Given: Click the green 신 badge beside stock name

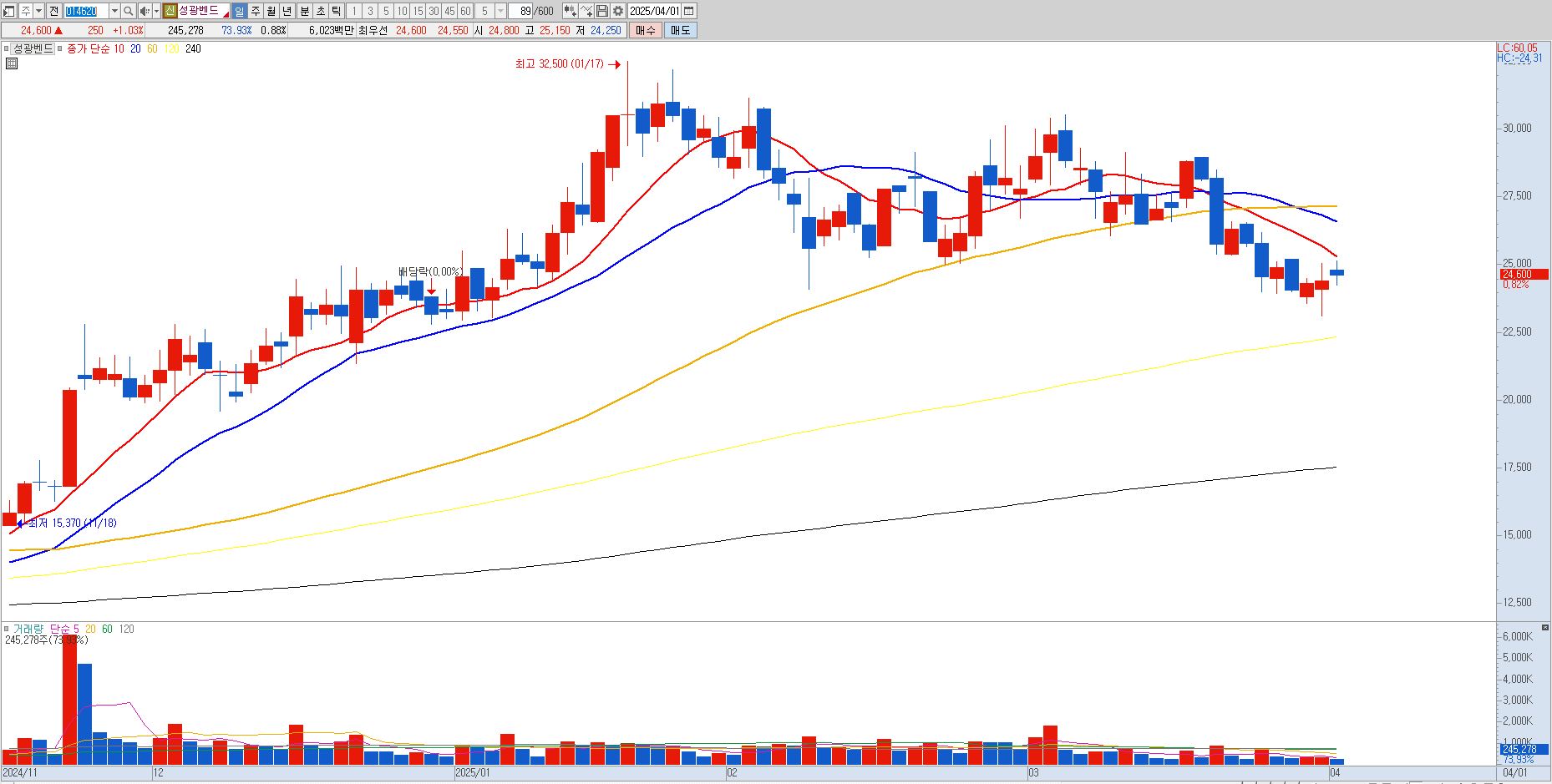Looking at the screenshot, I should click(170, 11).
